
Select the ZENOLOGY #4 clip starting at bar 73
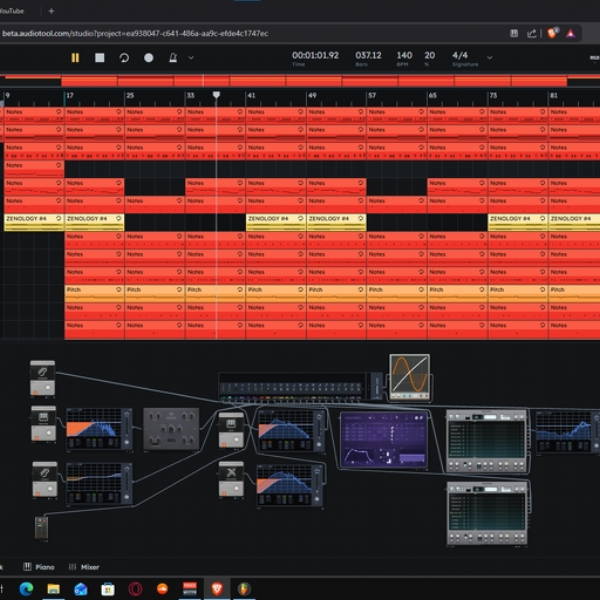(x=518, y=223)
